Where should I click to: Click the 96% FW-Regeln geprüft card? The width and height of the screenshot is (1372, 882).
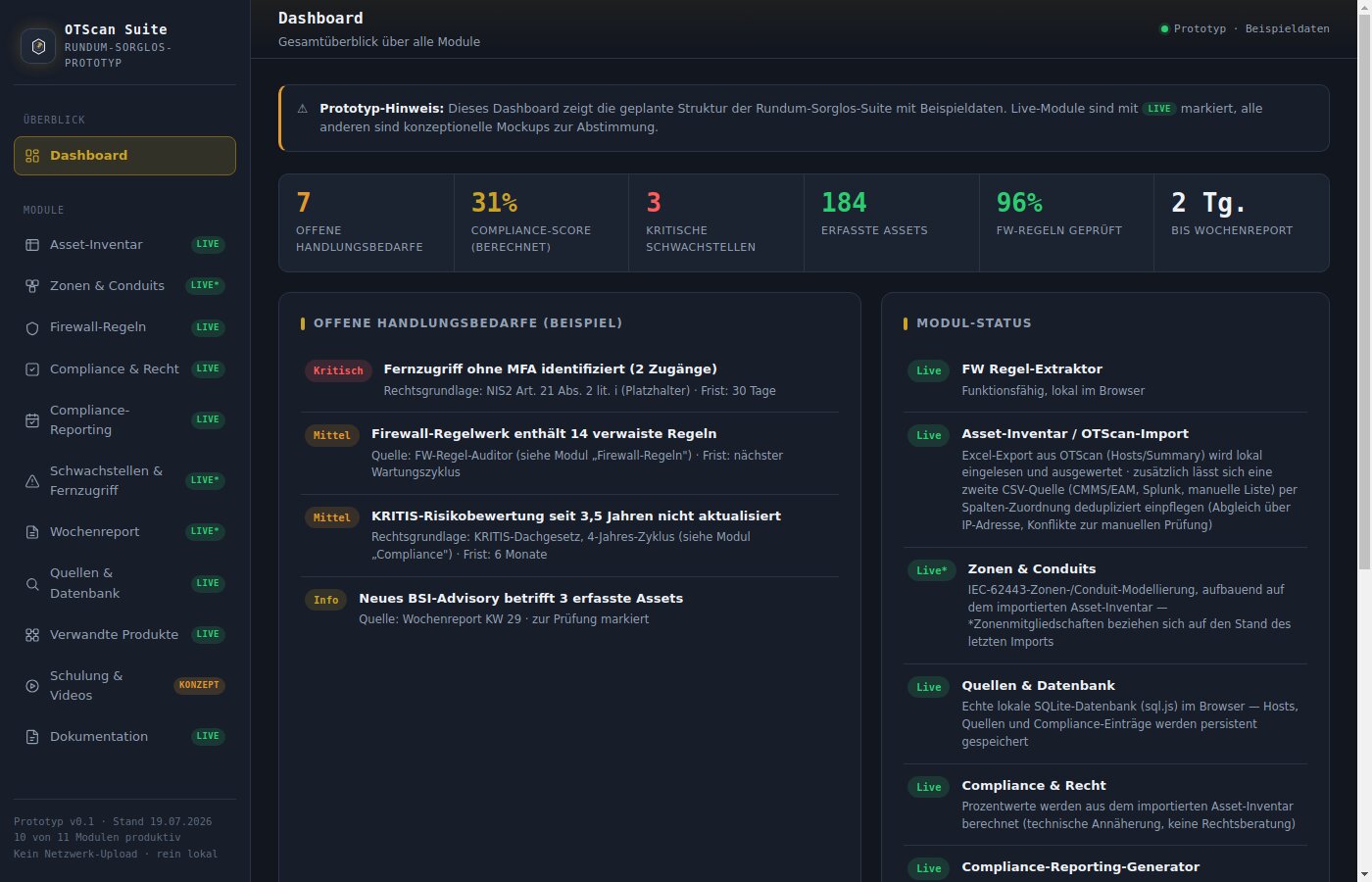(1066, 222)
